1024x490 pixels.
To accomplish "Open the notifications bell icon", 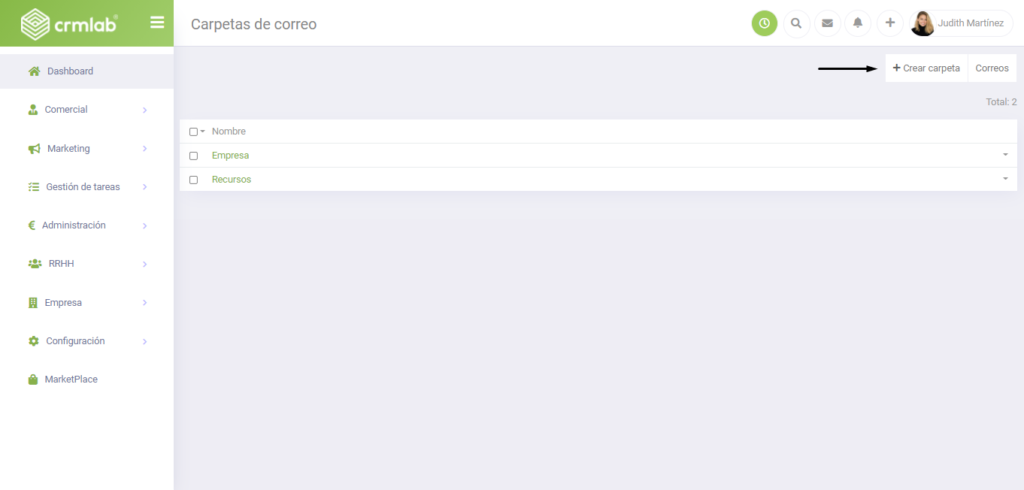I will [x=858, y=24].
